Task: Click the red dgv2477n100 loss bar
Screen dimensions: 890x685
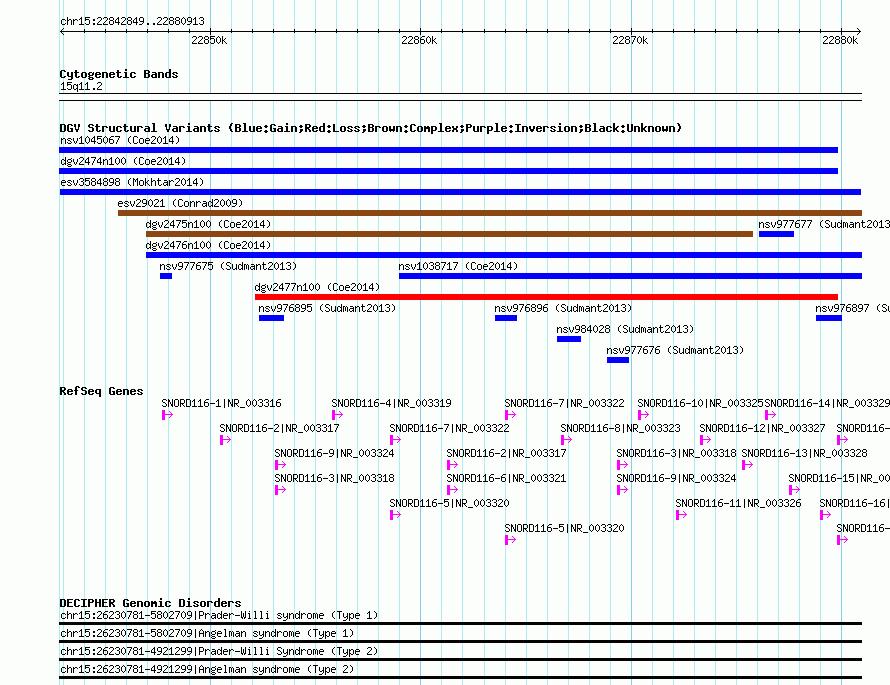Action: click(546, 297)
